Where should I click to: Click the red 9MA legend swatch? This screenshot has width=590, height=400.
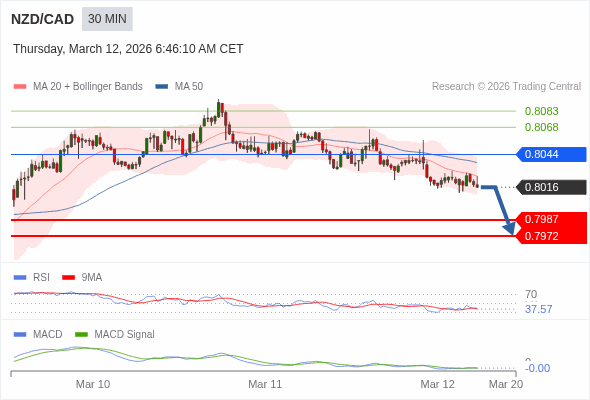[x=68, y=278]
